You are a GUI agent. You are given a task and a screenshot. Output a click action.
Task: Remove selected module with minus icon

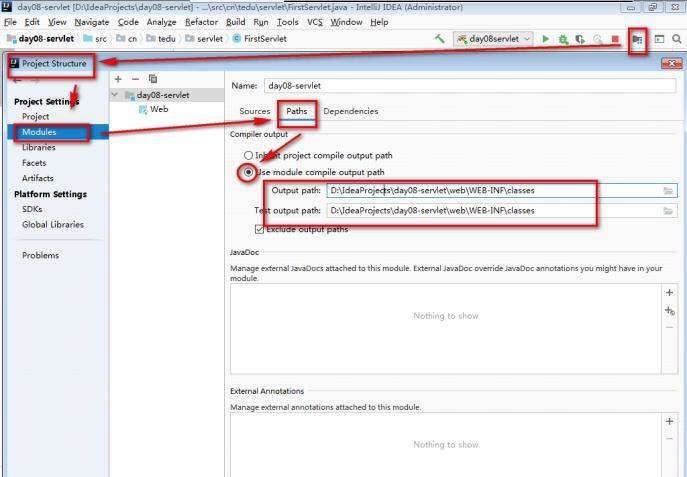pyautogui.click(x=135, y=79)
